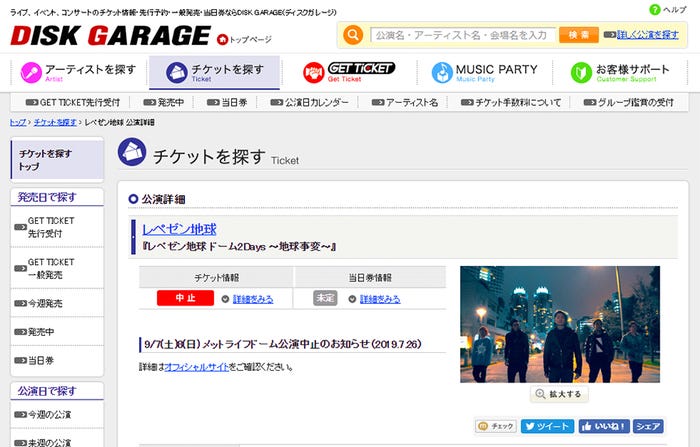Click the DISK GARAGE logo
Screen dimensions: 700x447
tap(110, 36)
